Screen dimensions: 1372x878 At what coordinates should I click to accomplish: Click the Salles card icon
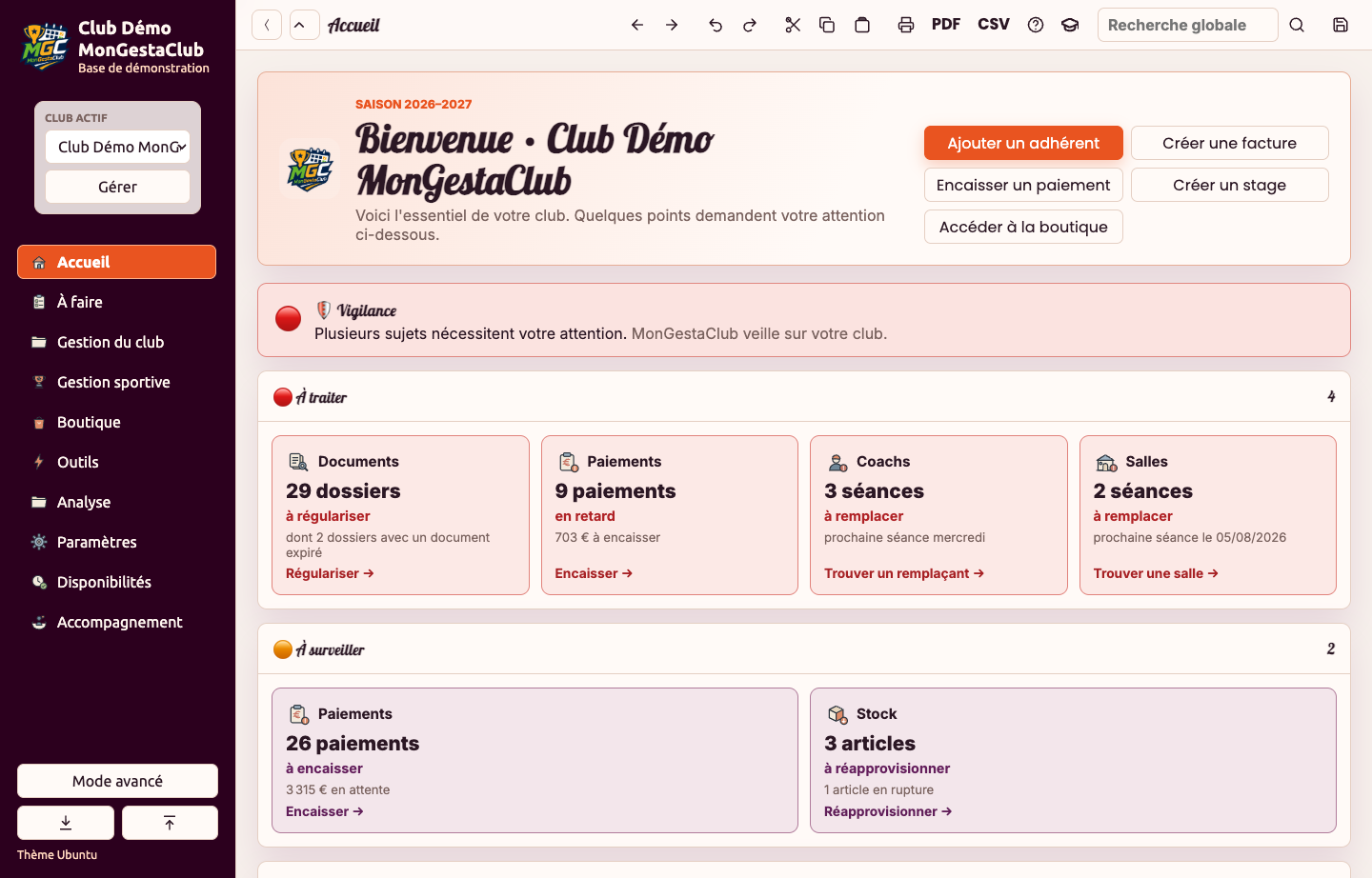(1106, 462)
